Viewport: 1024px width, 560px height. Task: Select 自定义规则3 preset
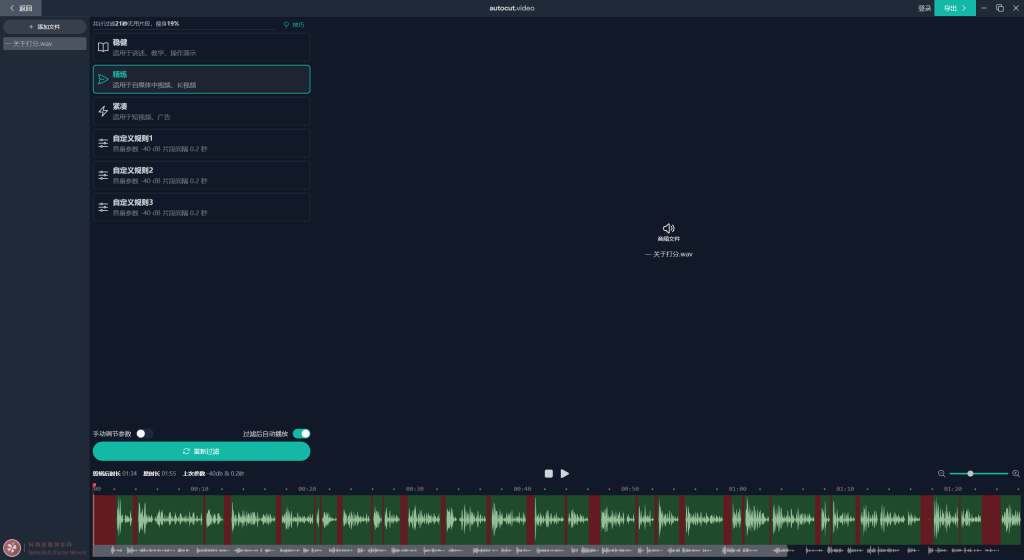201,207
